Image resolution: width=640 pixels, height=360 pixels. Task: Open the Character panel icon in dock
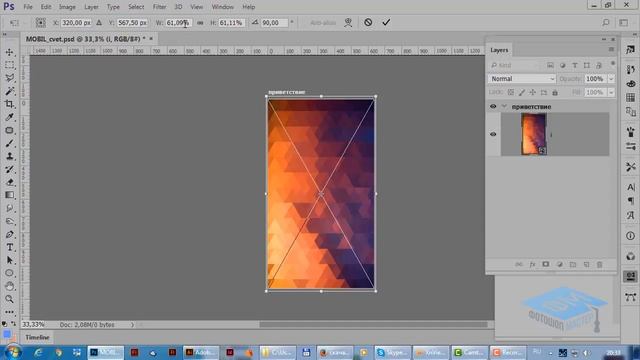point(631,187)
